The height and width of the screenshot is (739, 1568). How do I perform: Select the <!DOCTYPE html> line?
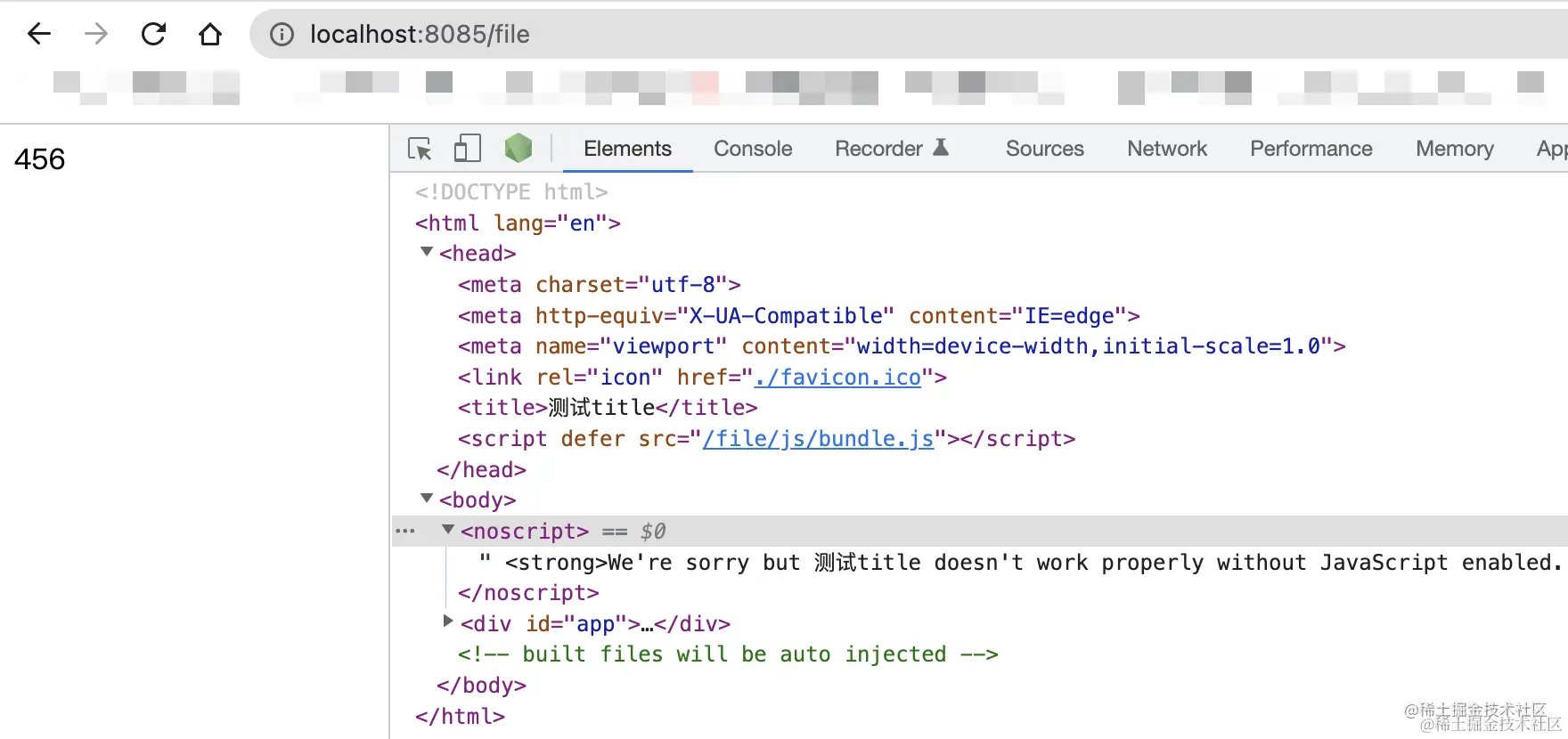[511, 192]
